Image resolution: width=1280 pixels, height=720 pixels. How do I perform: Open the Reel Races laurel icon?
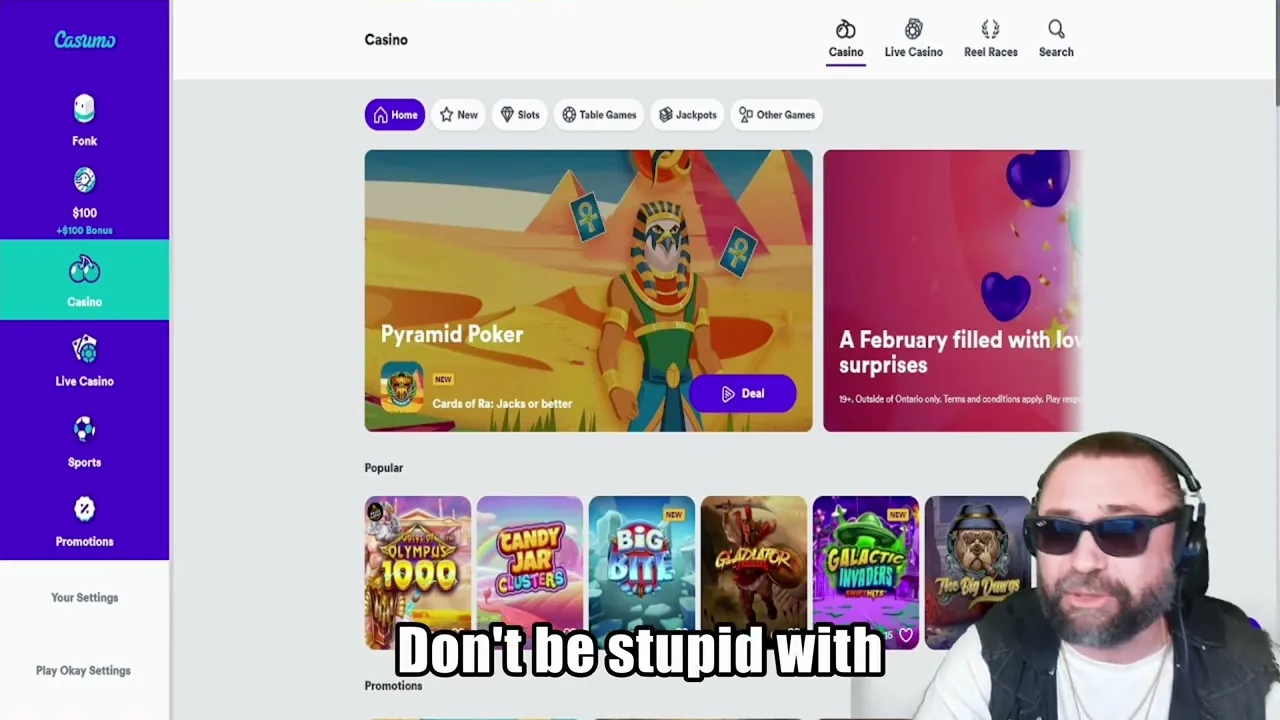click(x=990, y=29)
